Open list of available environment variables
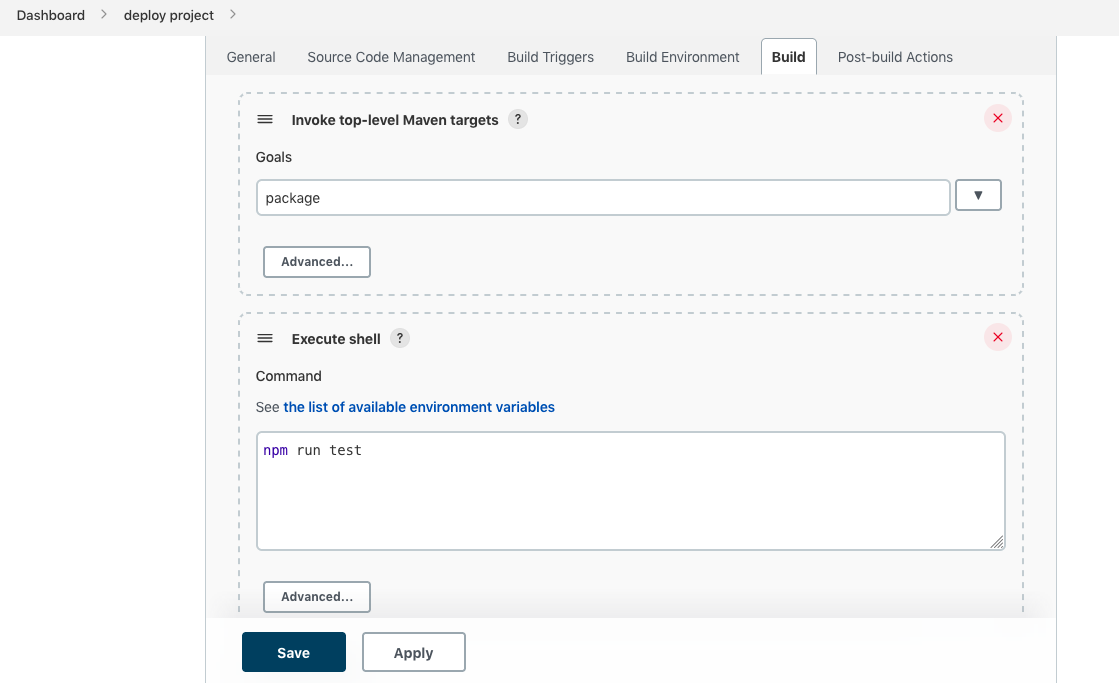1119x683 pixels. pos(418,407)
